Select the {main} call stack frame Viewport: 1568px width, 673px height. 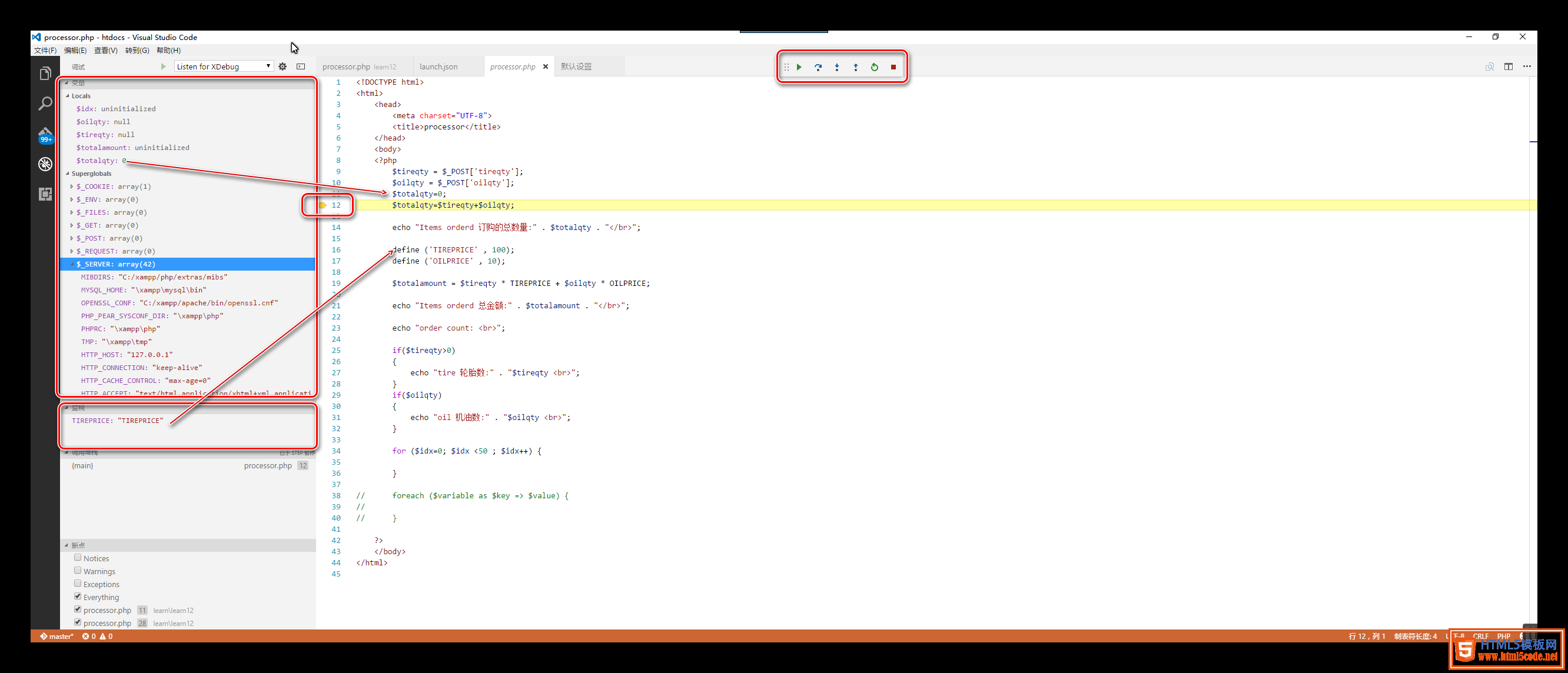point(189,465)
